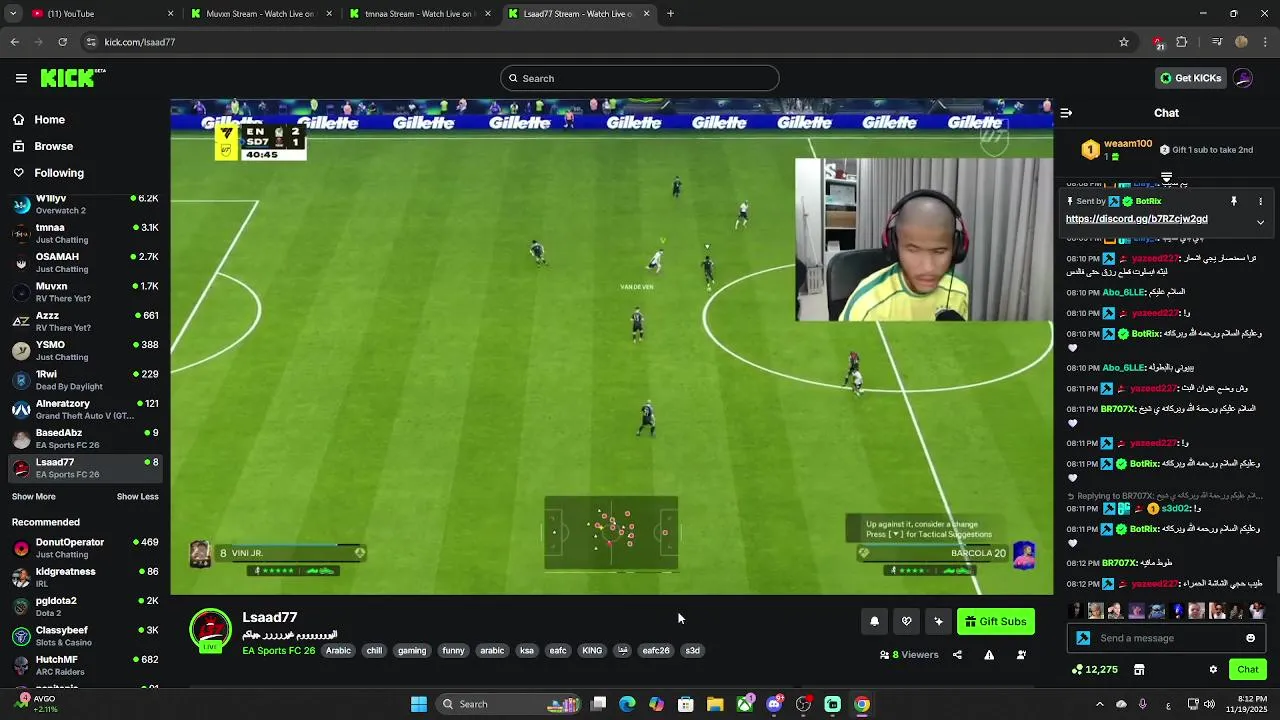Select the KING tag
This screenshot has width=1280, height=720.
pyautogui.click(x=592, y=651)
